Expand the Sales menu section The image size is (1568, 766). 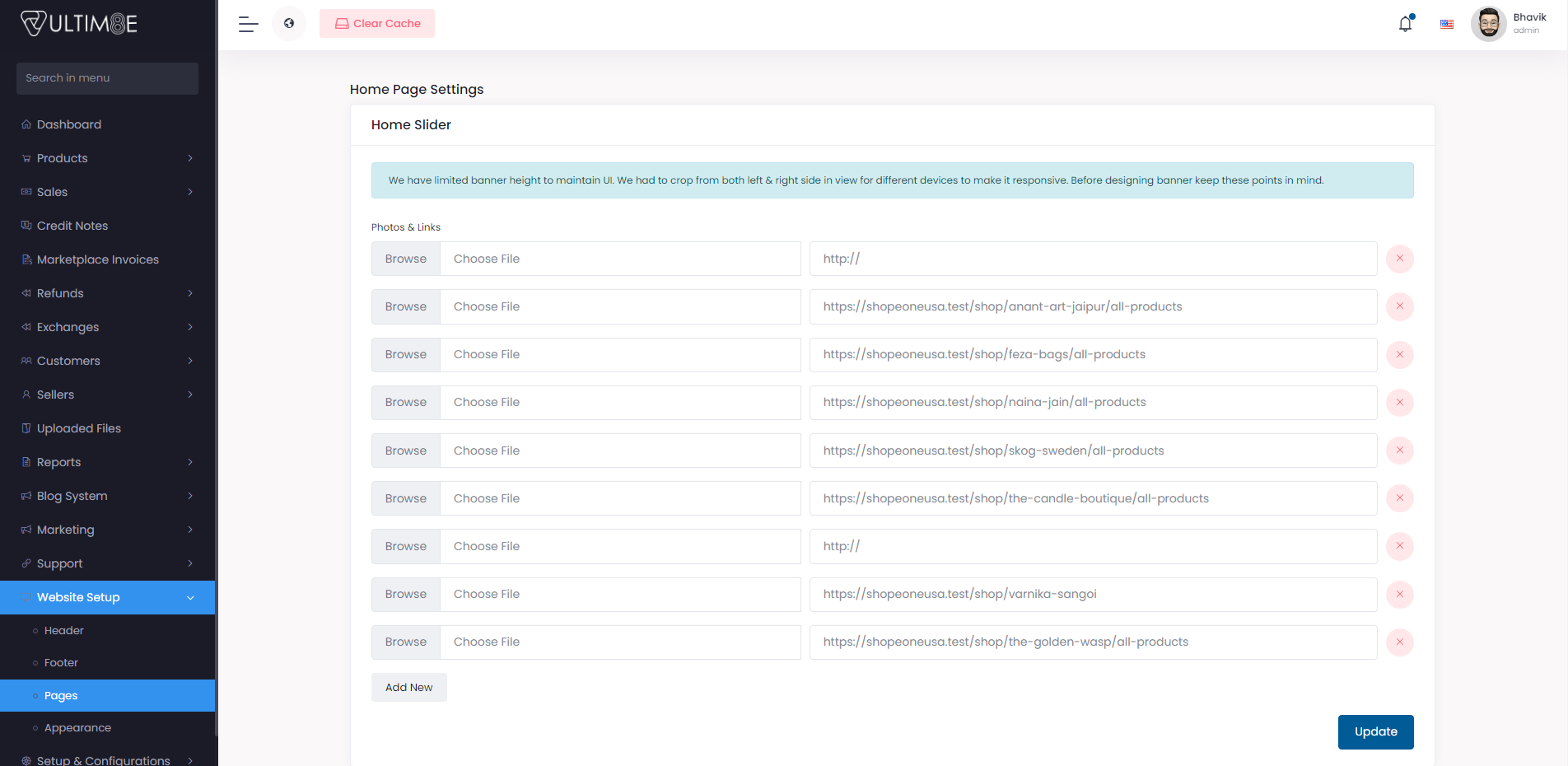(x=107, y=192)
